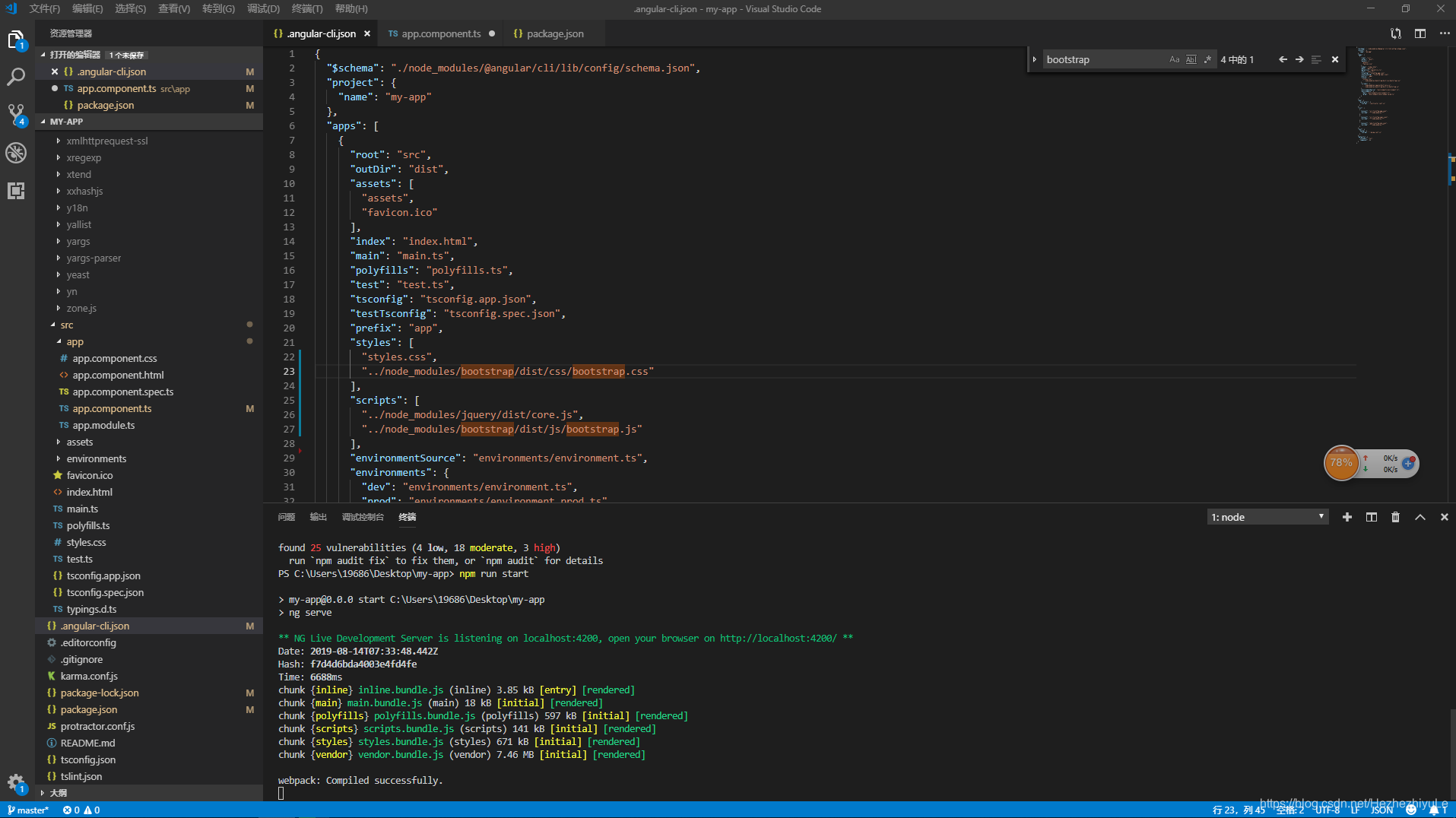Image resolution: width=1456 pixels, height=818 pixels.
Task: Click the open-changes compare icon in editor toolbar
Action: click(1396, 33)
